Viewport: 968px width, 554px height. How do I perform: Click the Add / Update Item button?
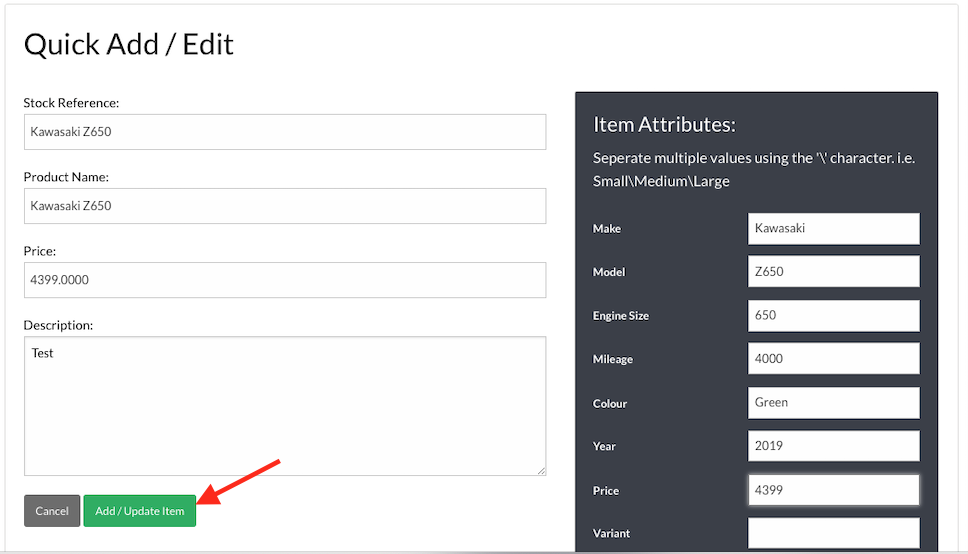coord(139,511)
